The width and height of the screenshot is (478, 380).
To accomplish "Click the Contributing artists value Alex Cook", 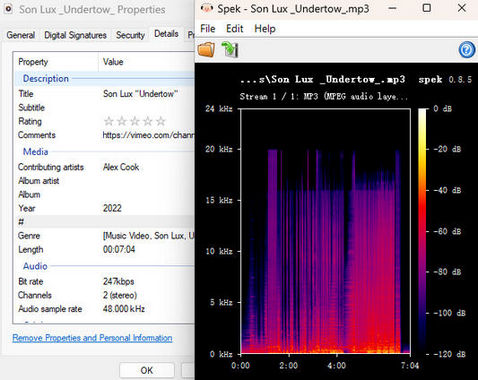I will [x=121, y=167].
